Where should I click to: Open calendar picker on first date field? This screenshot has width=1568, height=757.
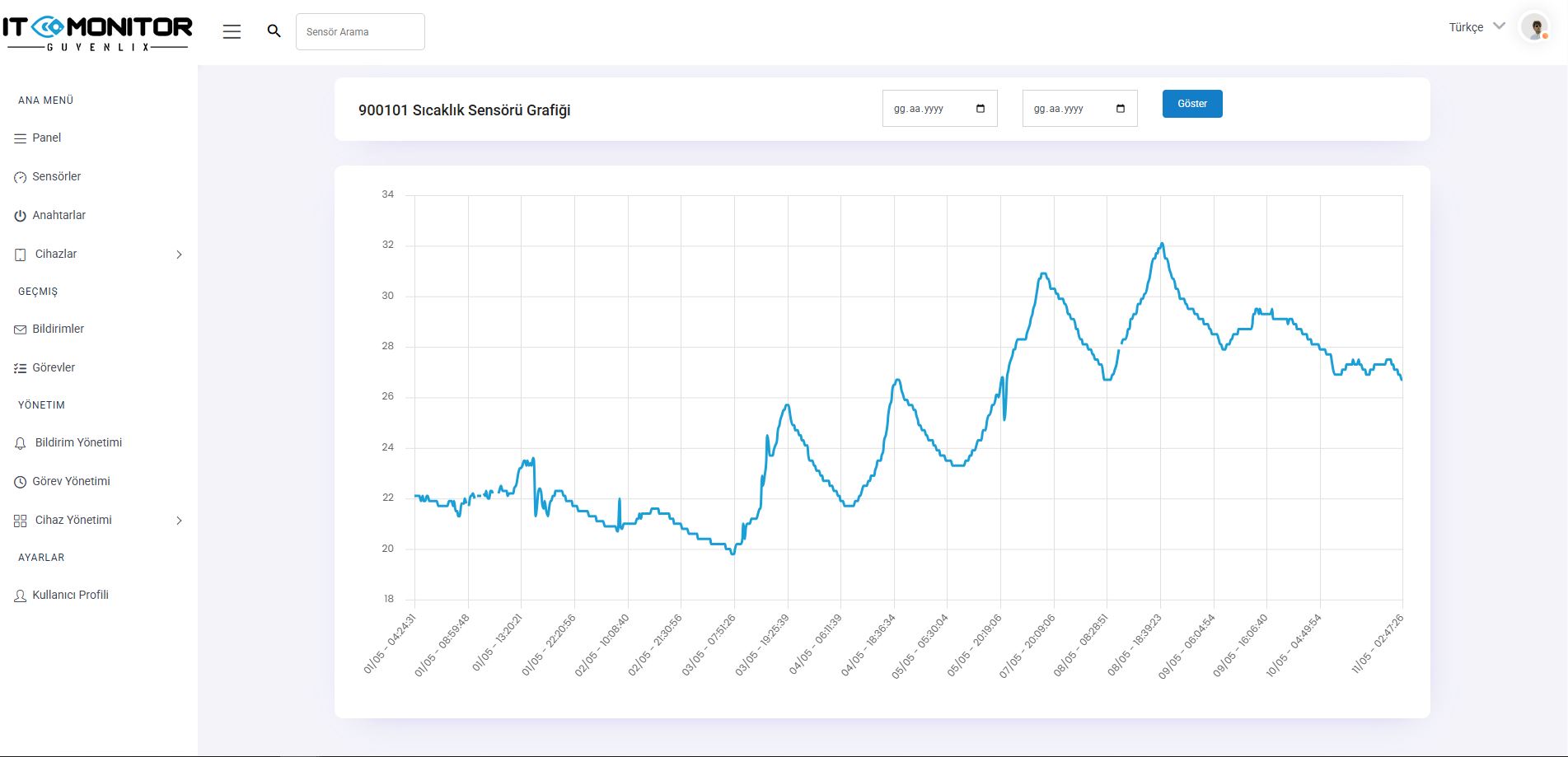click(x=980, y=109)
